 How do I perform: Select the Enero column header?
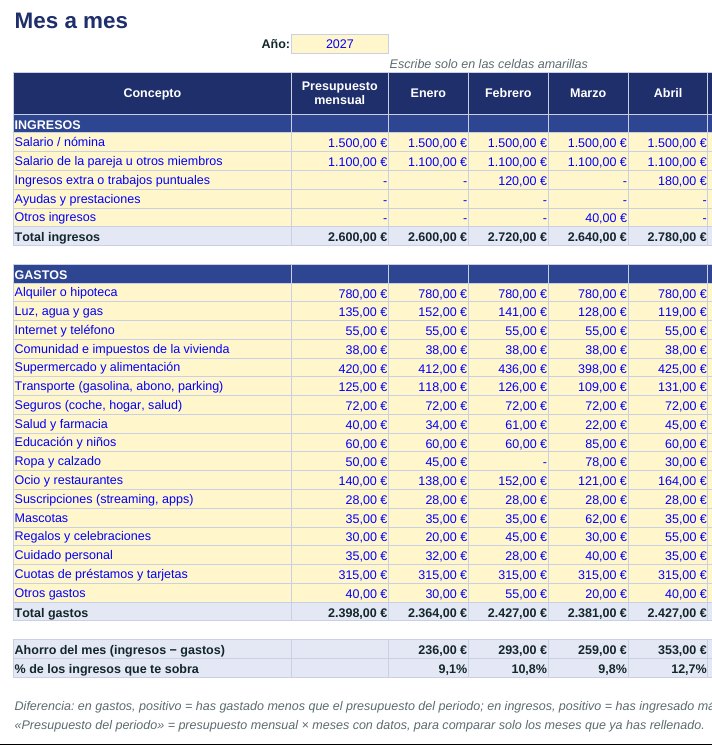tap(428, 93)
